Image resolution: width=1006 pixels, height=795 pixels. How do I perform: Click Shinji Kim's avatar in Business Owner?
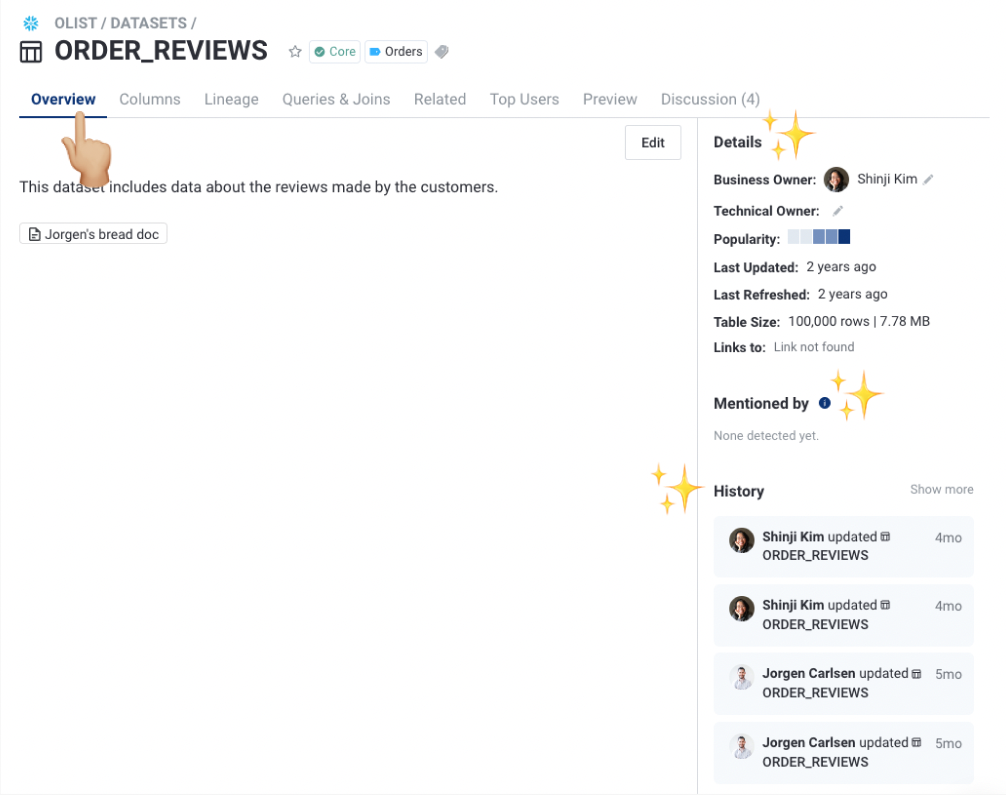836,180
